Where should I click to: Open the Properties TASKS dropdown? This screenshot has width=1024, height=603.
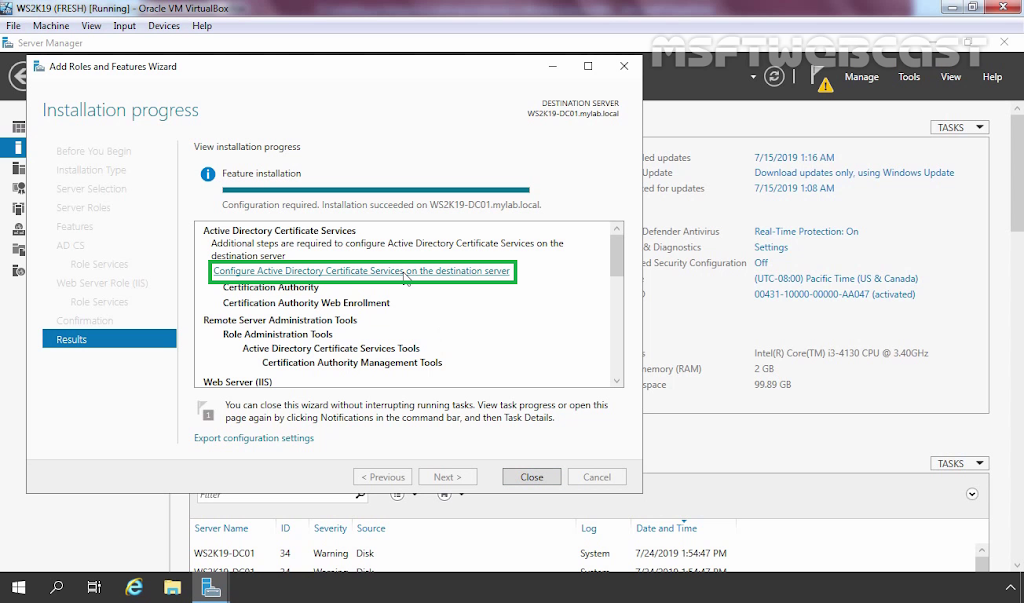pos(959,127)
